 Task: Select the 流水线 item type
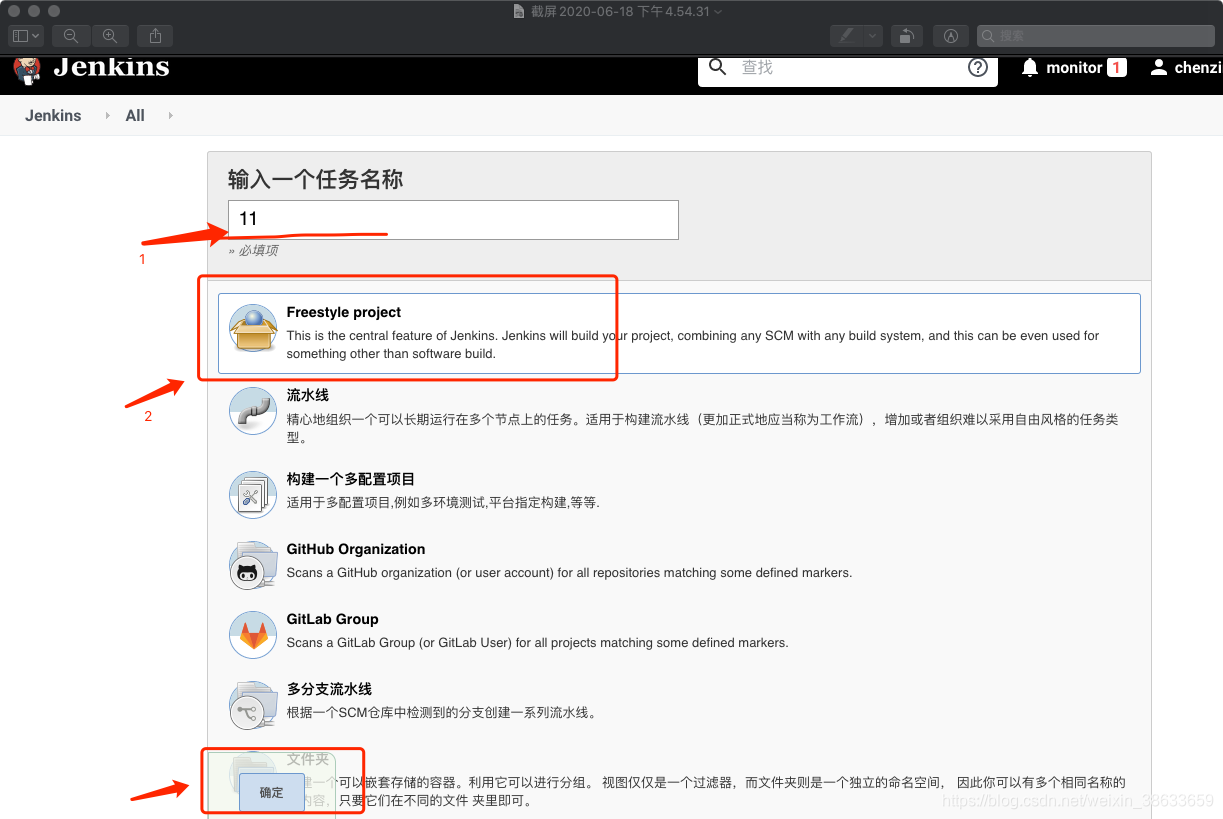click(679, 415)
